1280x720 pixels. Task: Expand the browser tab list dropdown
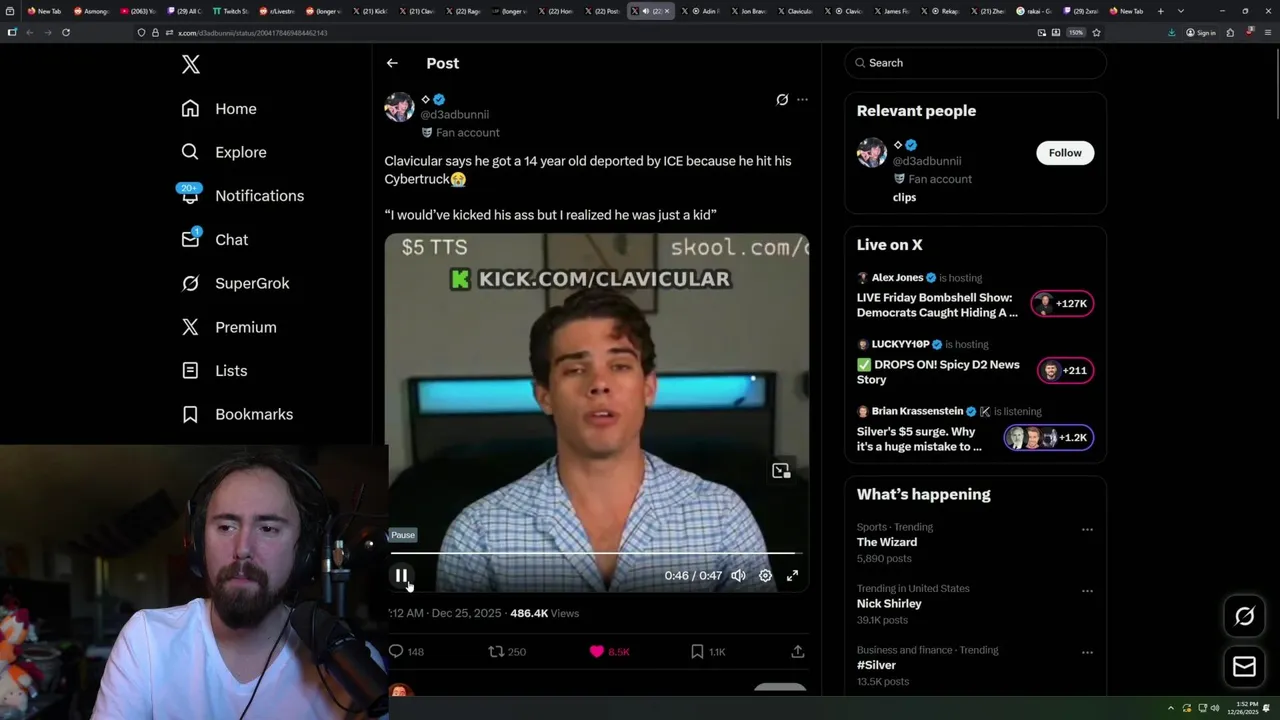tap(1181, 11)
